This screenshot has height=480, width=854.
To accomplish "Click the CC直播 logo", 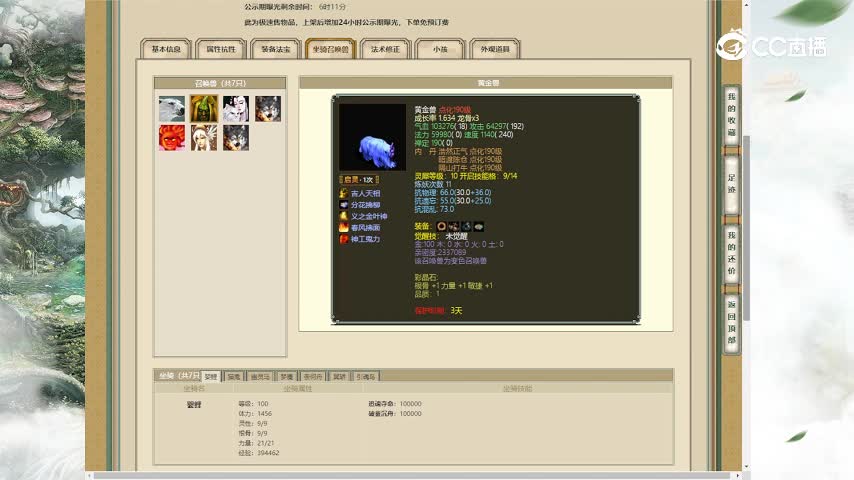I will 772,45.
